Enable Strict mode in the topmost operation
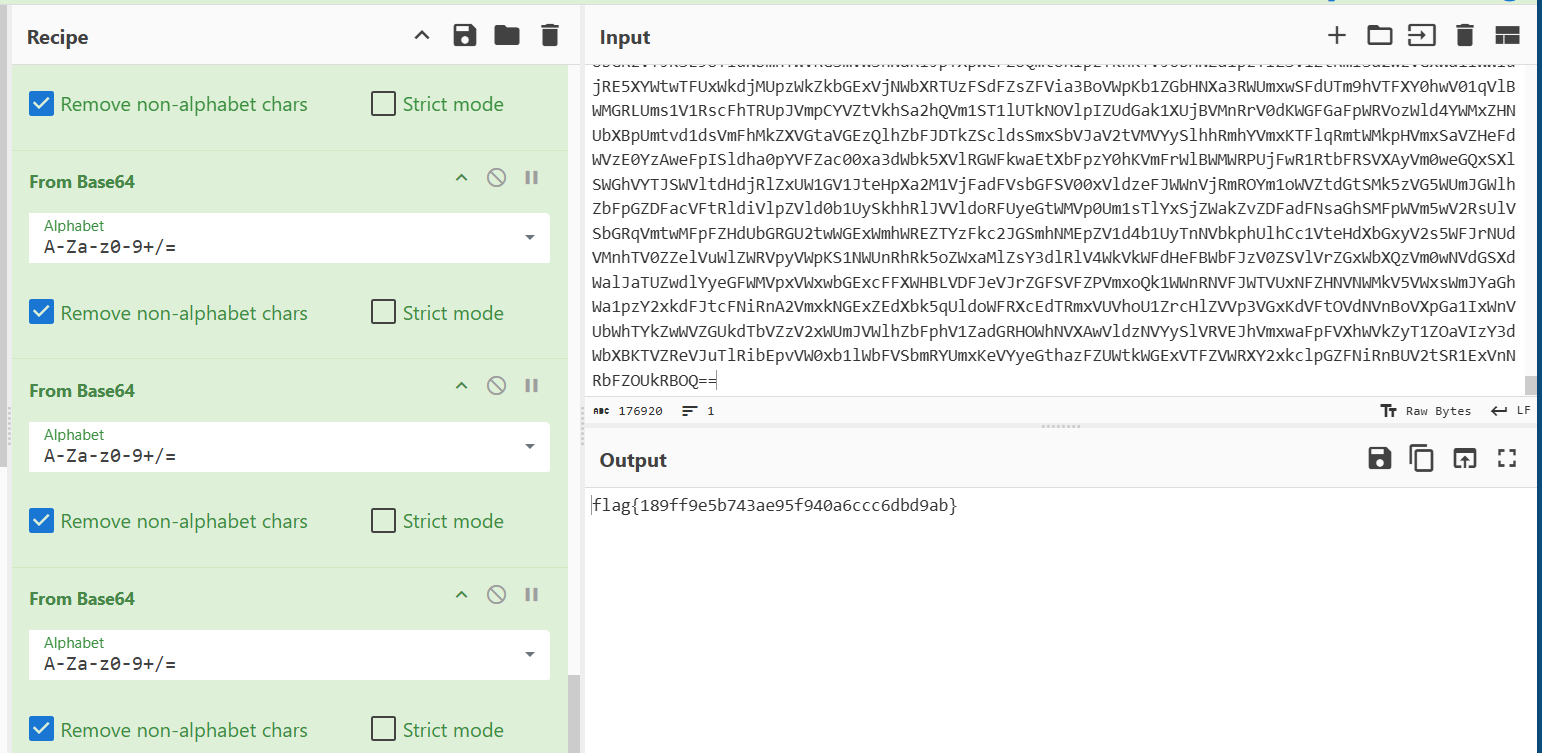The width and height of the screenshot is (1542, 753). click(x=383, y=104)
